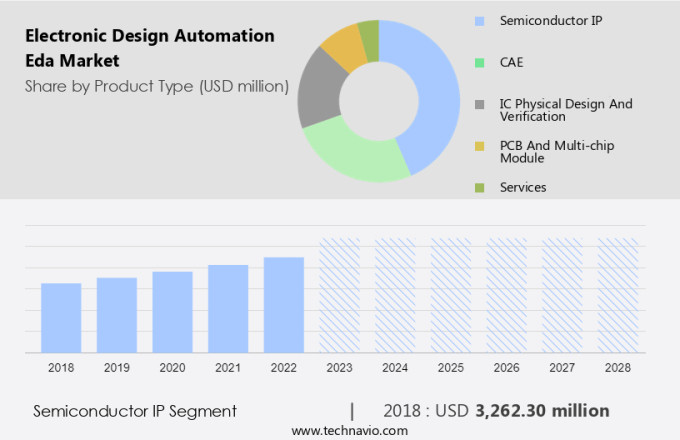This screenshot has height=440, width=680.
Task: Click the yellow PCB and Multi-chip legend swatch
Action: coord(478,146)
